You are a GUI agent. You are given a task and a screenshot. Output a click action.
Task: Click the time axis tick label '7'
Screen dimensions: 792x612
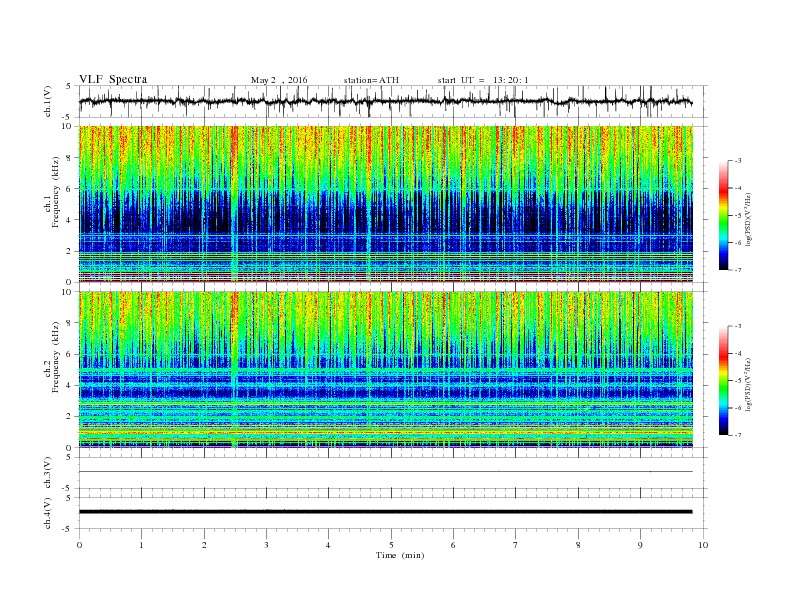click(x=516, y=545)
